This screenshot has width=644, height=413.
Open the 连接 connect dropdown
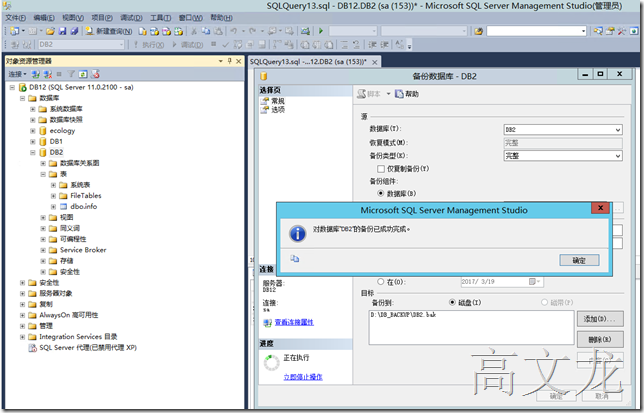coord(17,74)
